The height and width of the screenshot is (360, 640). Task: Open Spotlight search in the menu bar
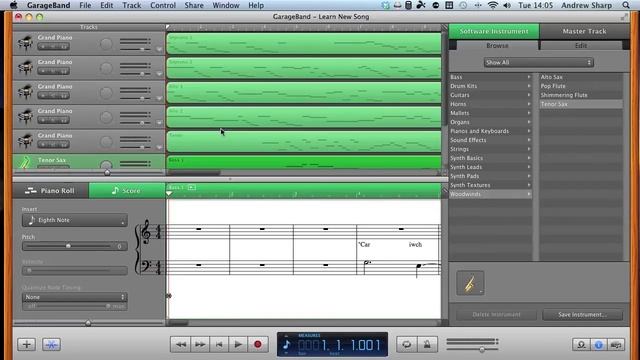pyautogui.click(x=626, y=5)
